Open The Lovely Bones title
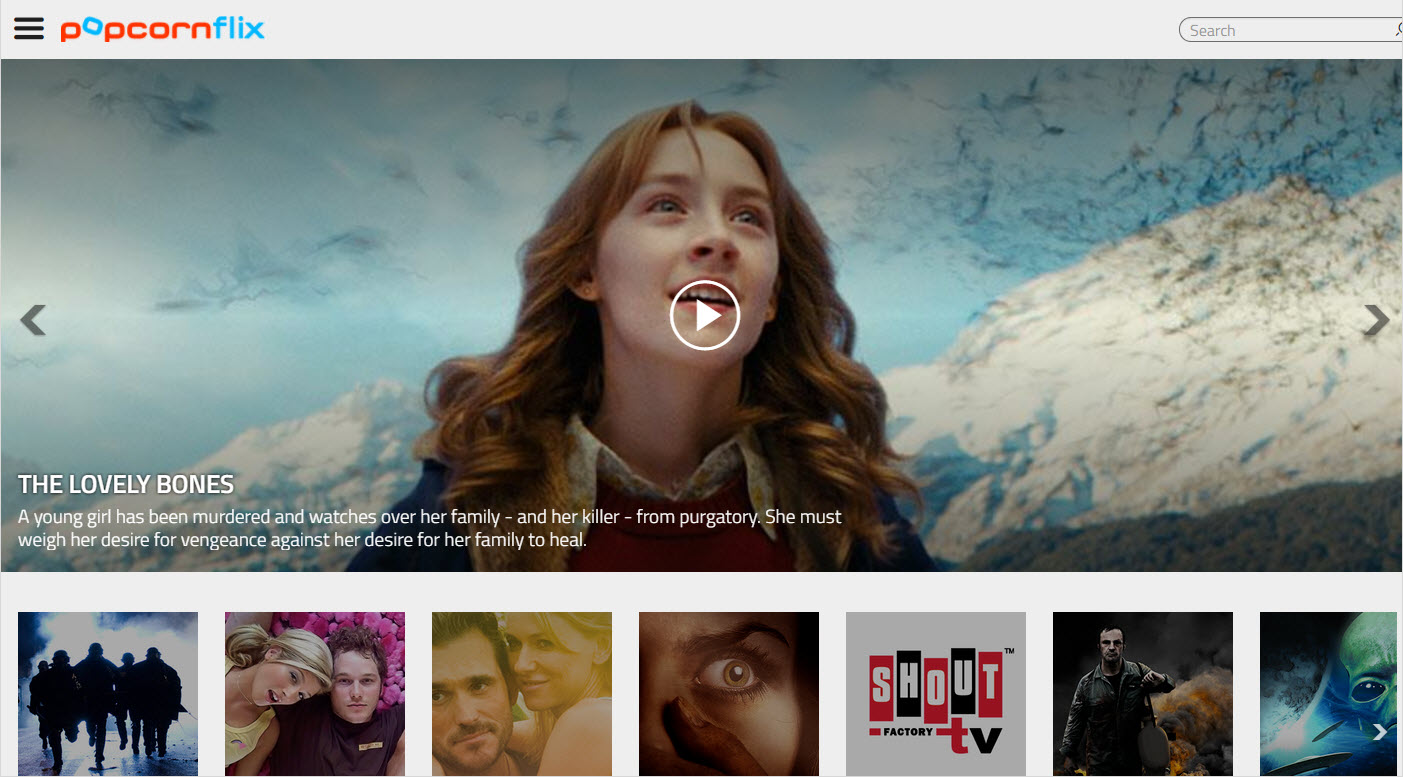This screenshot has width=1403, height=777. pyautogui.click(x=126, y=485)
